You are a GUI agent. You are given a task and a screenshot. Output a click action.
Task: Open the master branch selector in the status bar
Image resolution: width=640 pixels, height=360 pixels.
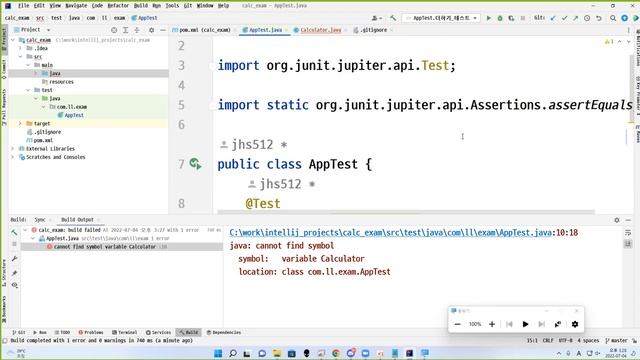coord(616,340)
